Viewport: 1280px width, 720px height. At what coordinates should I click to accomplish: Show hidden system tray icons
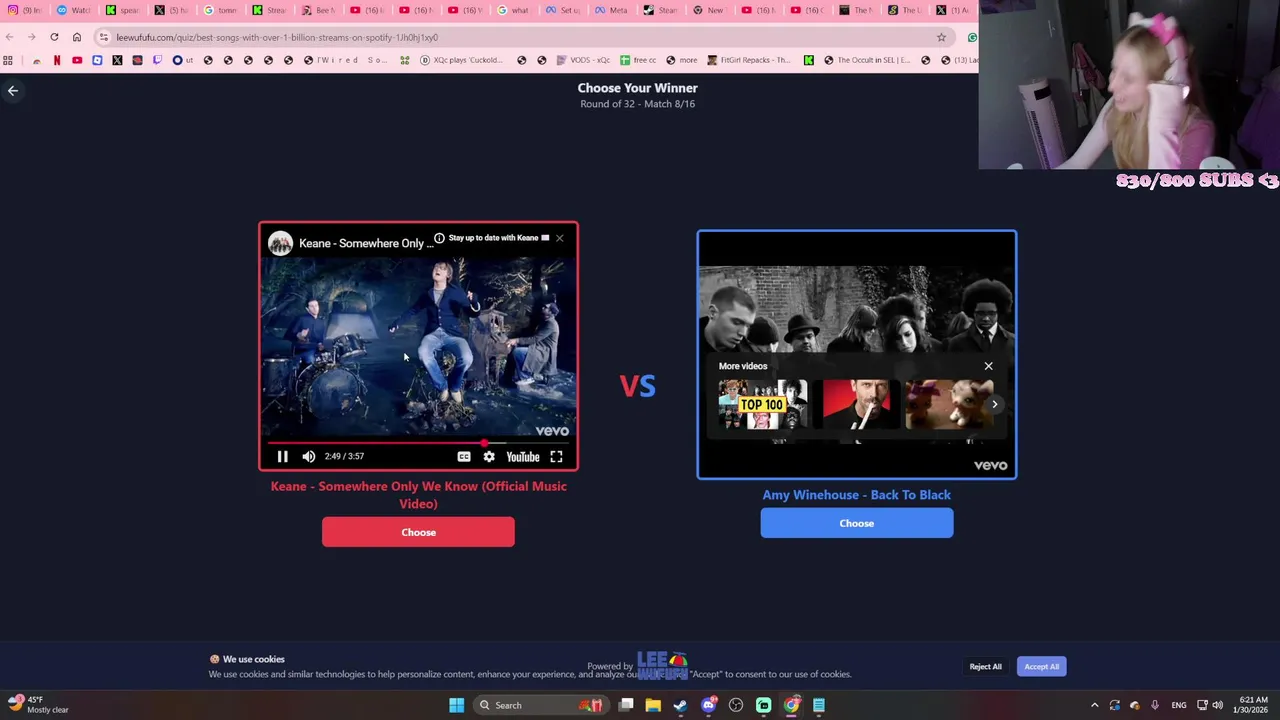pyautogui.click(x=1094, y=705)
